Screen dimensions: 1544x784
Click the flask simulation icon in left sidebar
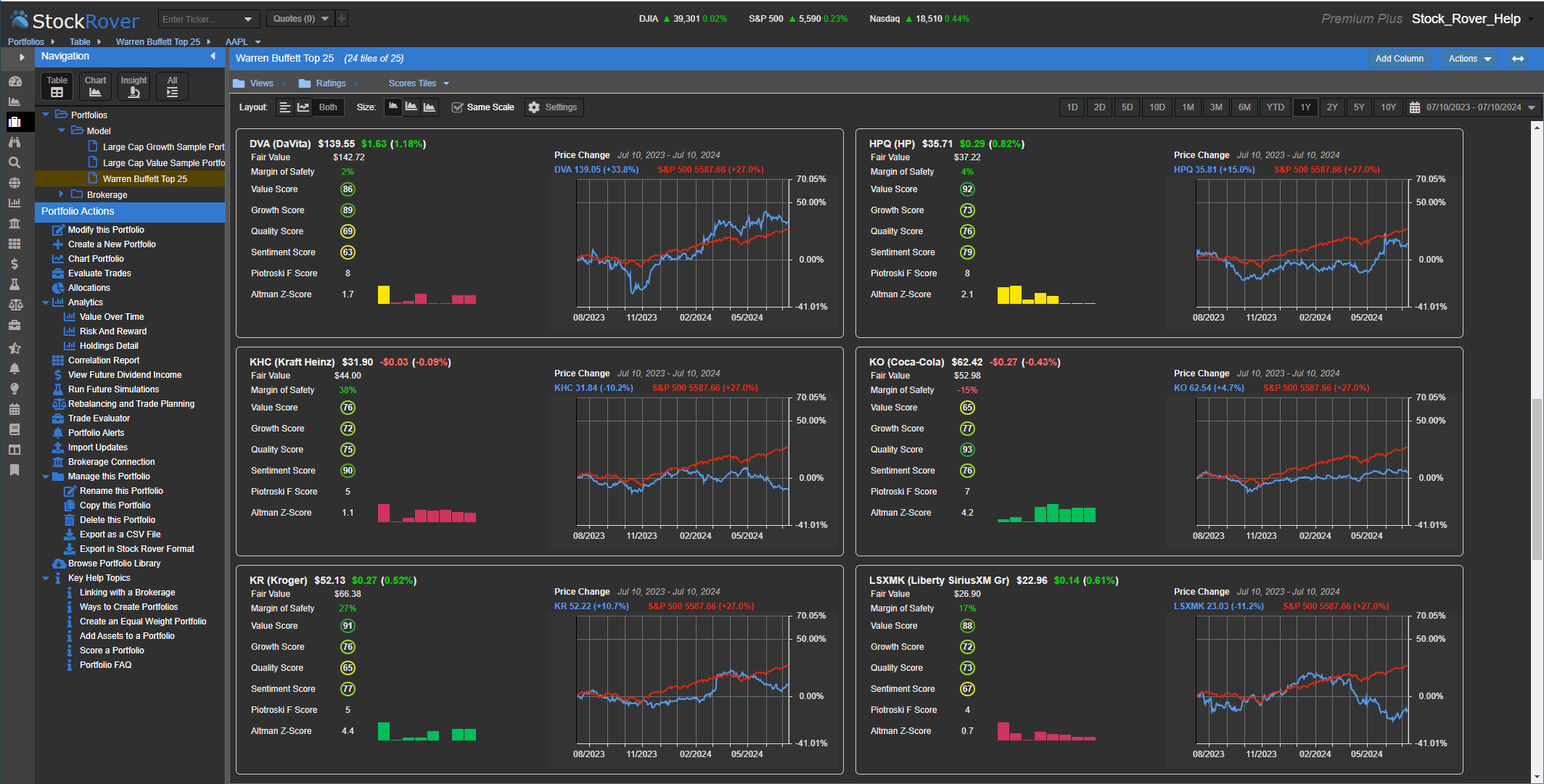tap(15, 284)
